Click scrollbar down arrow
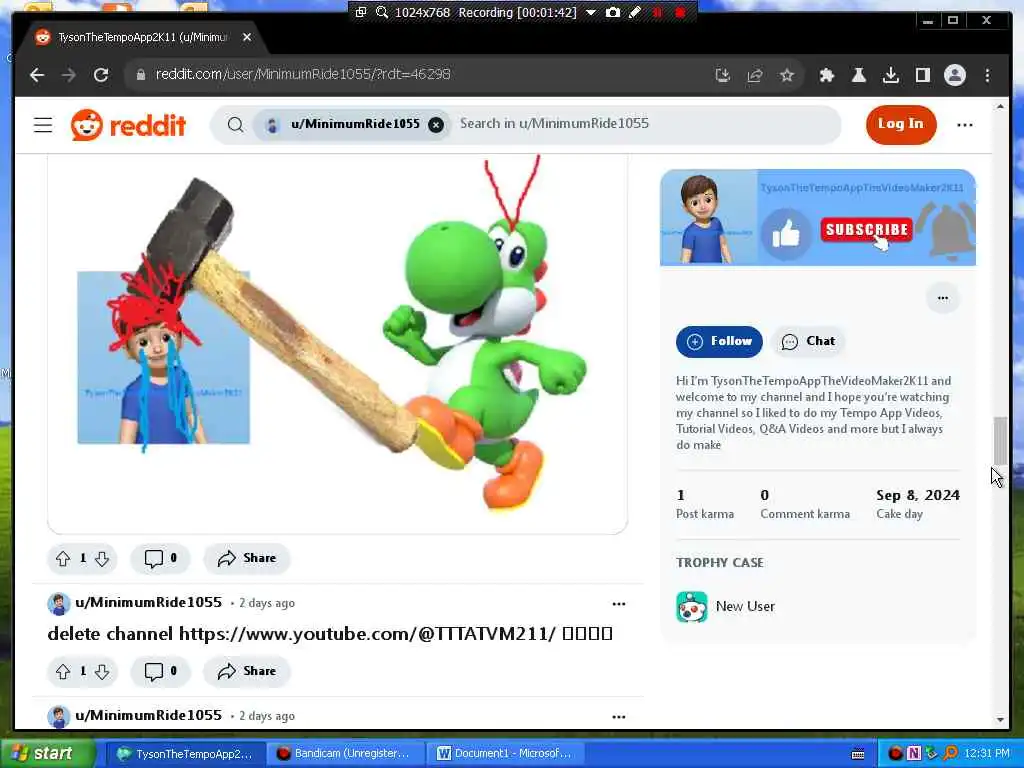This screenshot has height=768, width=1024. (1000, 720)
